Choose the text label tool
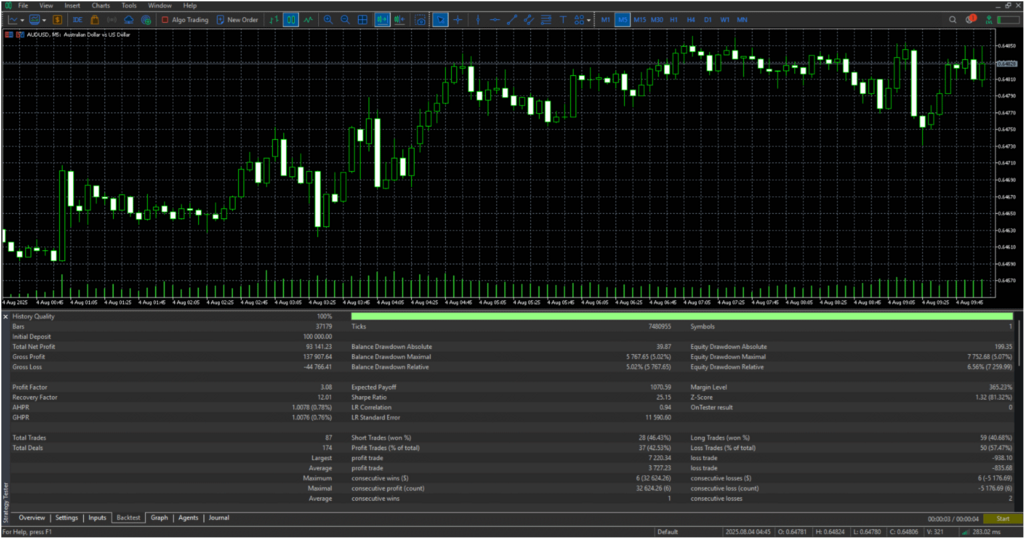 tap(563, 19)
